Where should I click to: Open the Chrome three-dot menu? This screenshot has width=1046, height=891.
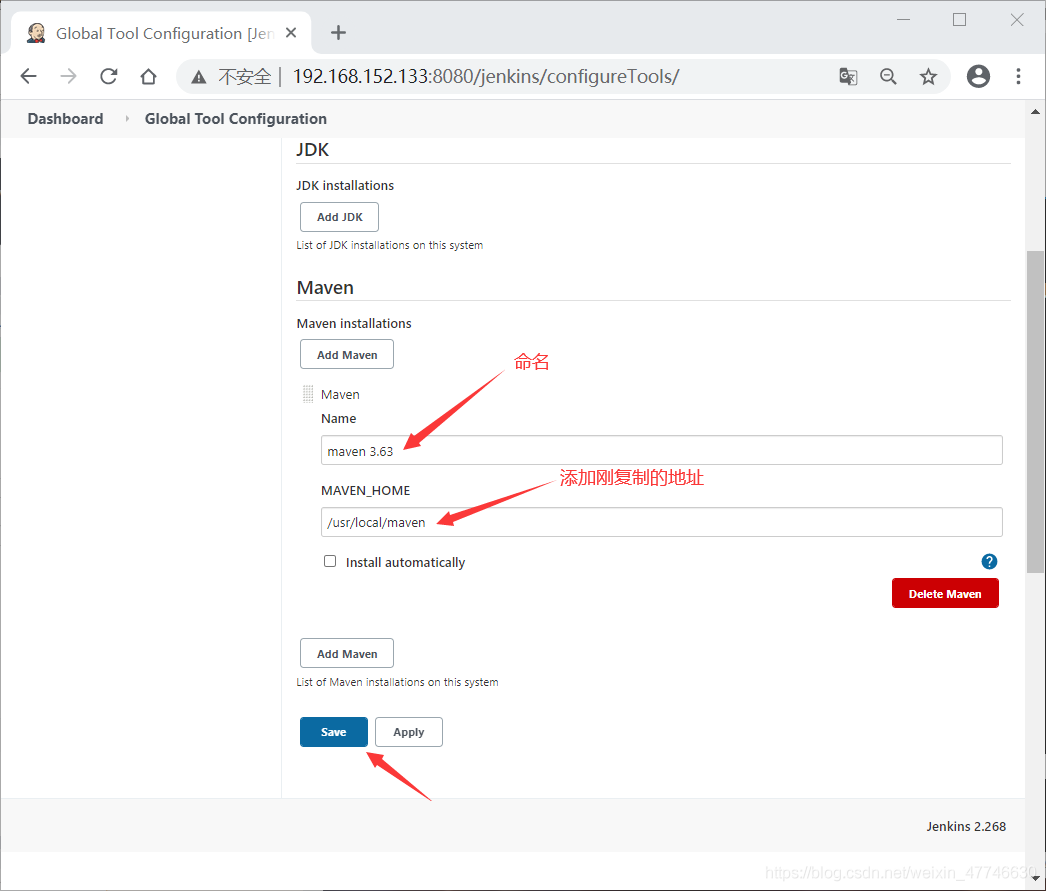[1018, 77]
